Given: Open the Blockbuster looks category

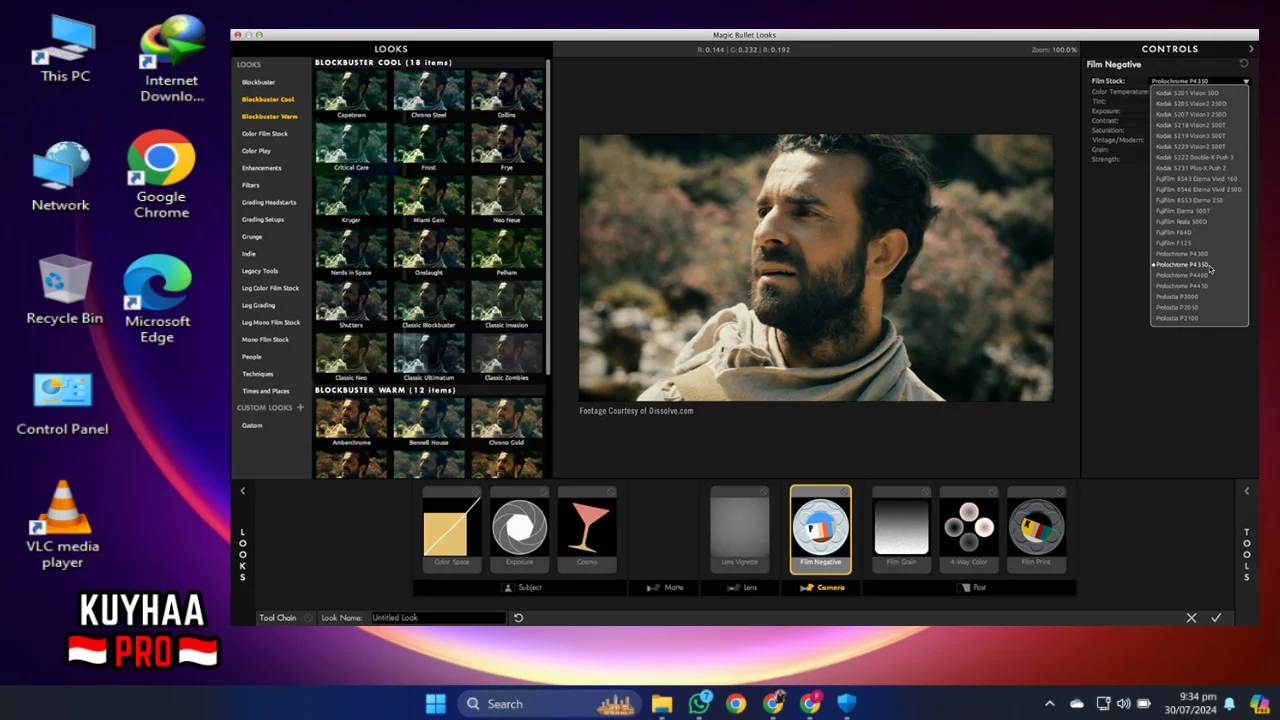Looking at the screenshot, I should click(x=258, y=82).
